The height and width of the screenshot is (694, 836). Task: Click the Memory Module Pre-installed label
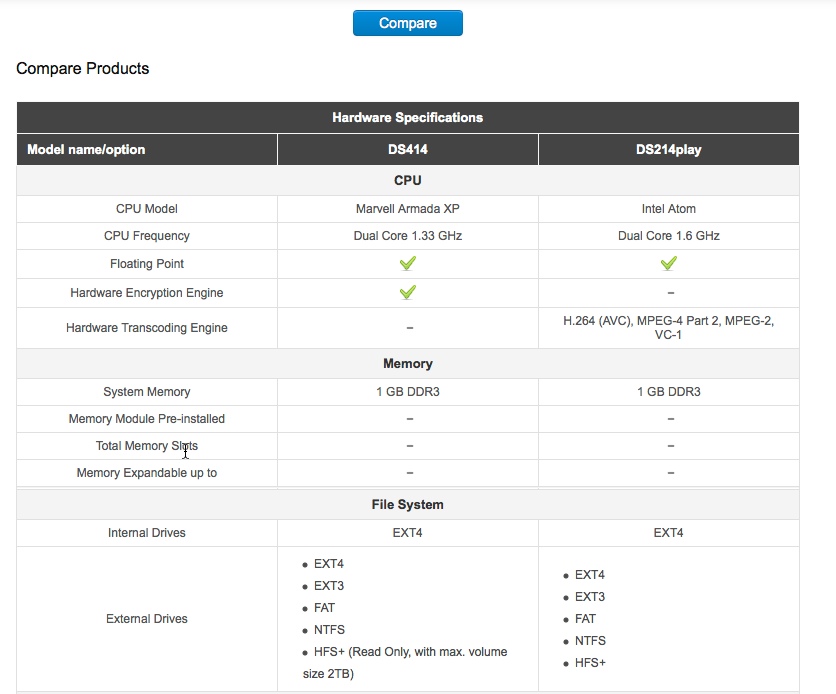(147, 418)
